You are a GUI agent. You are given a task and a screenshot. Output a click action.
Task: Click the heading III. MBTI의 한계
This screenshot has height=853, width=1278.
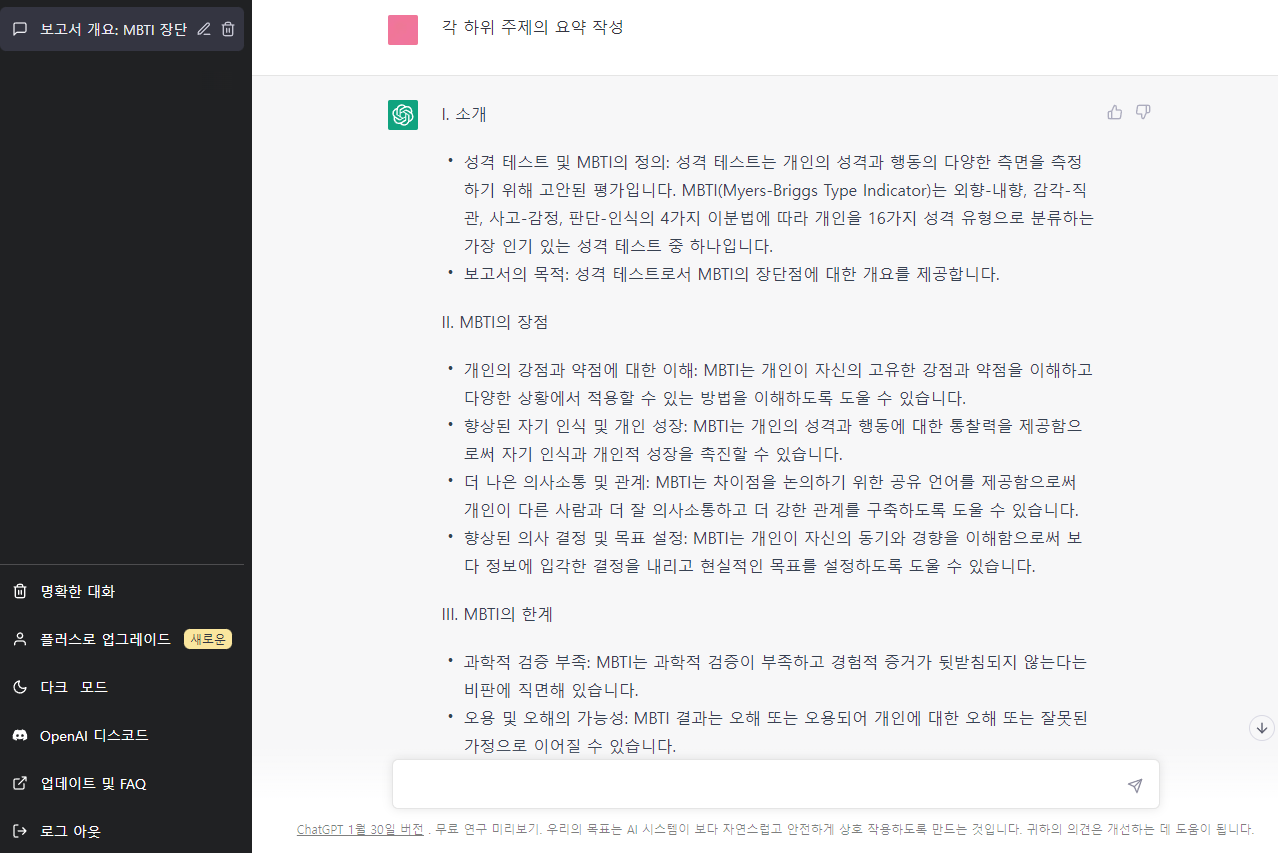[498, 613]
